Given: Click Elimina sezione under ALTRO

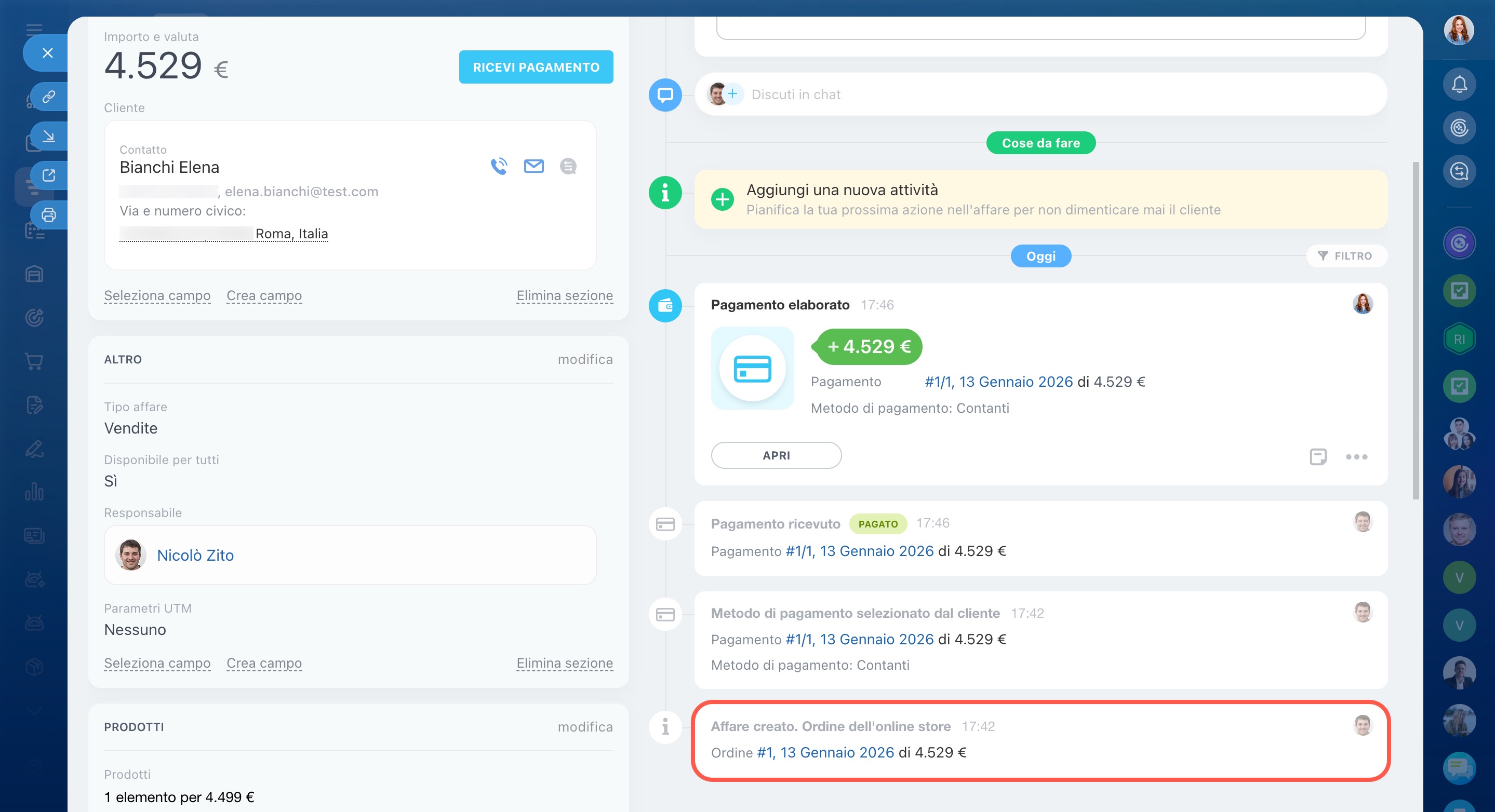Looking at the screenshot, I should [x=564, y=663].
